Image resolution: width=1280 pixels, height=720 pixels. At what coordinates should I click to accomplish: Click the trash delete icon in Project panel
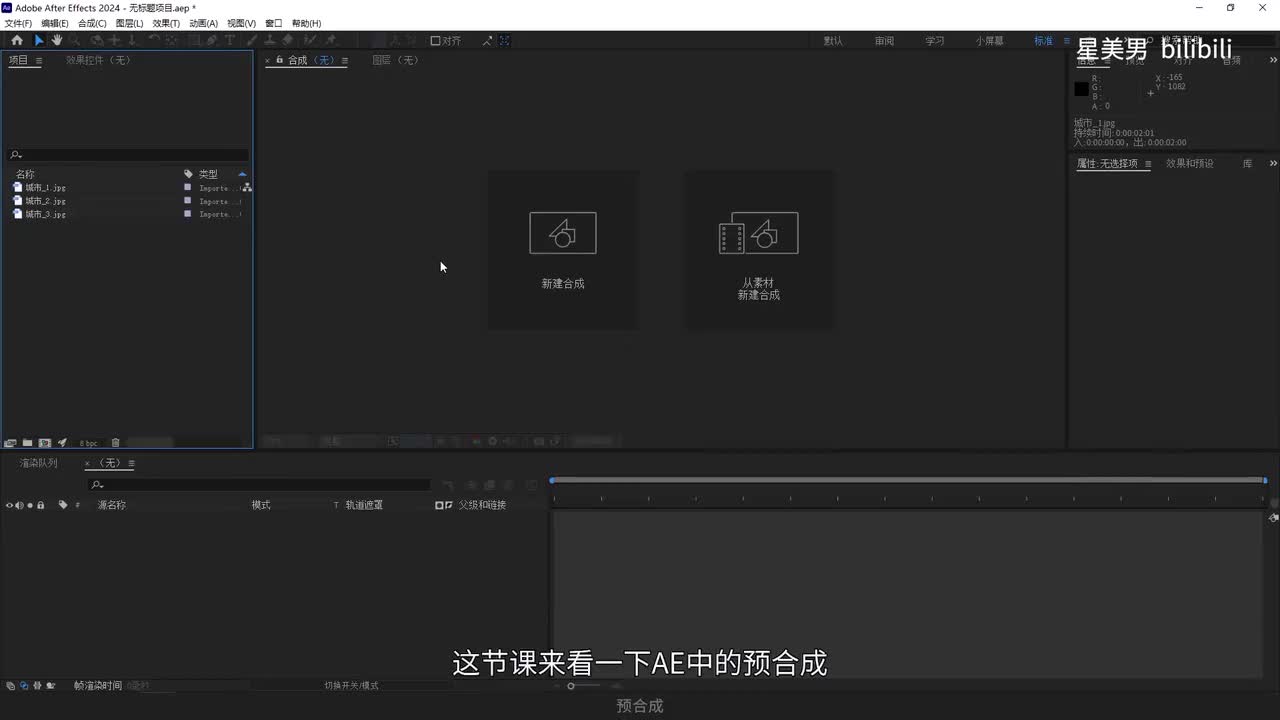pos(115,443)
